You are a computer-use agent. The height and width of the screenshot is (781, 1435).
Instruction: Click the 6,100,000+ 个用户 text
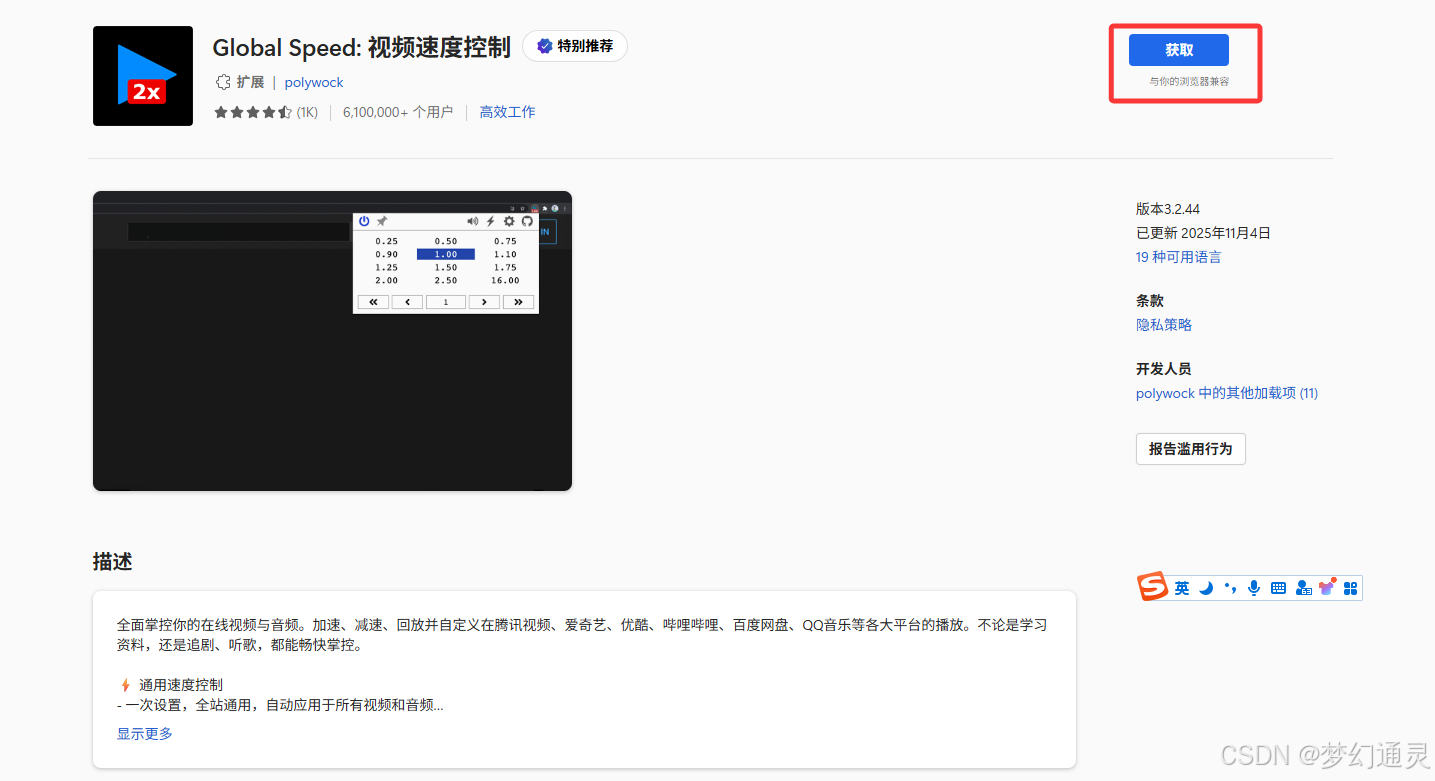click(x=398, y=112)
